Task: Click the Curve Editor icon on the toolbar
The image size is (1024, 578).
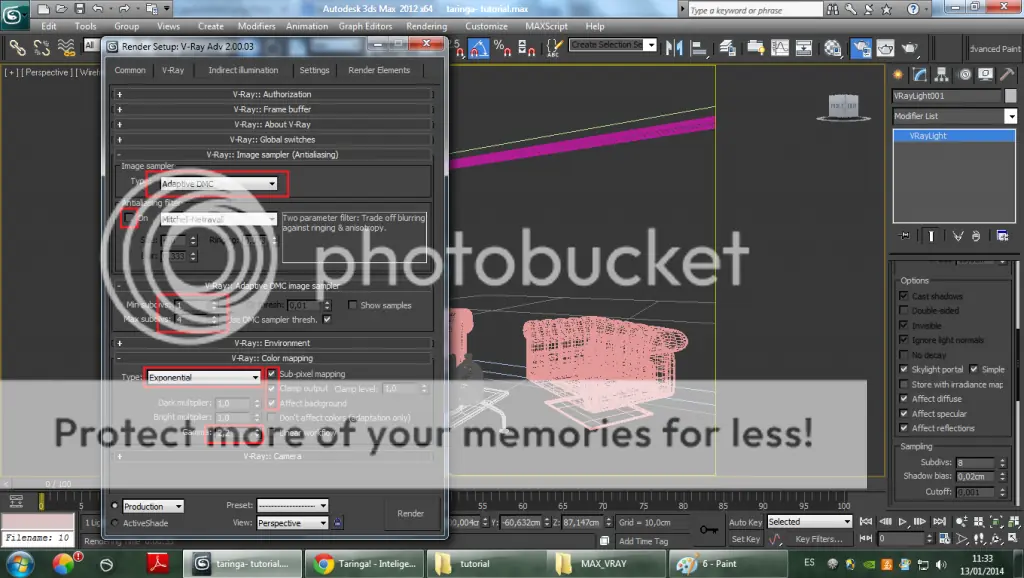Action: [x=782, y=46]
